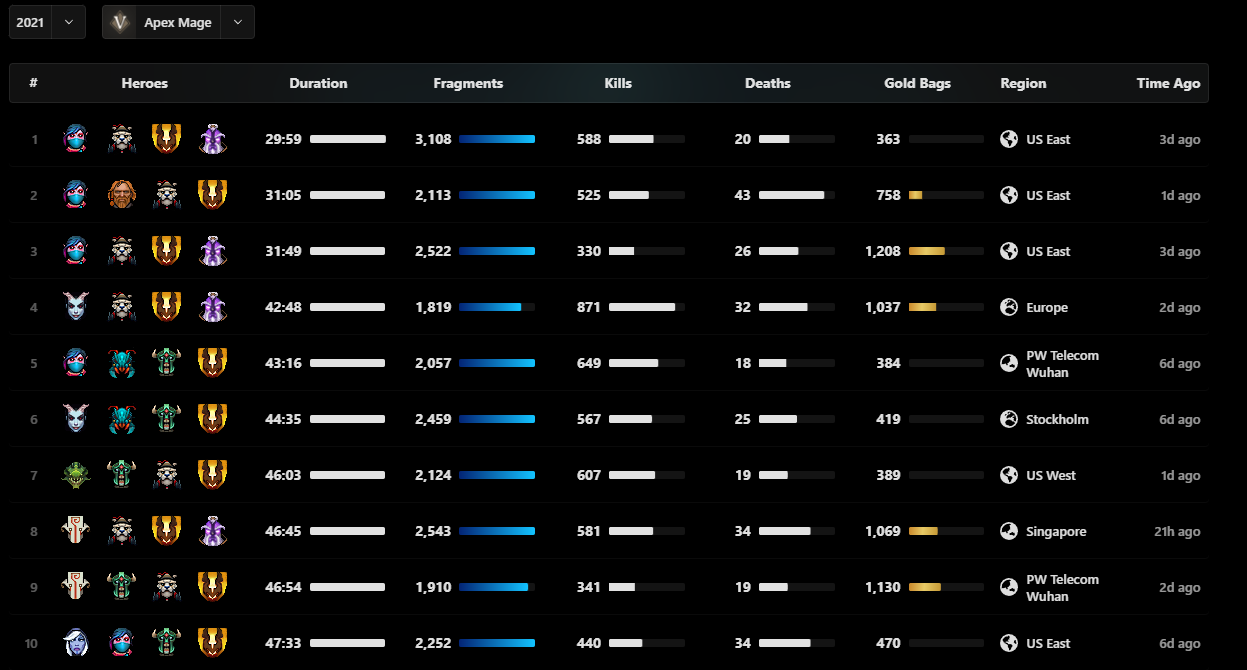Click the Gold Bags bar for 1,208
1247x670 pixels.
[946, 251]
